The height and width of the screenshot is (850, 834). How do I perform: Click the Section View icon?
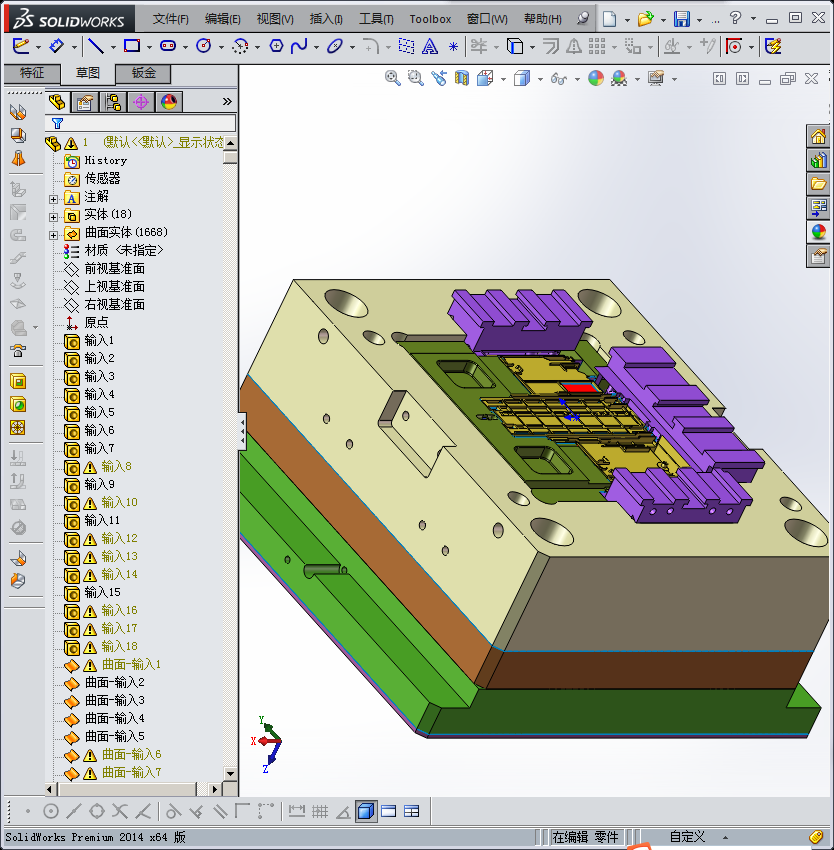pos(461,79)
